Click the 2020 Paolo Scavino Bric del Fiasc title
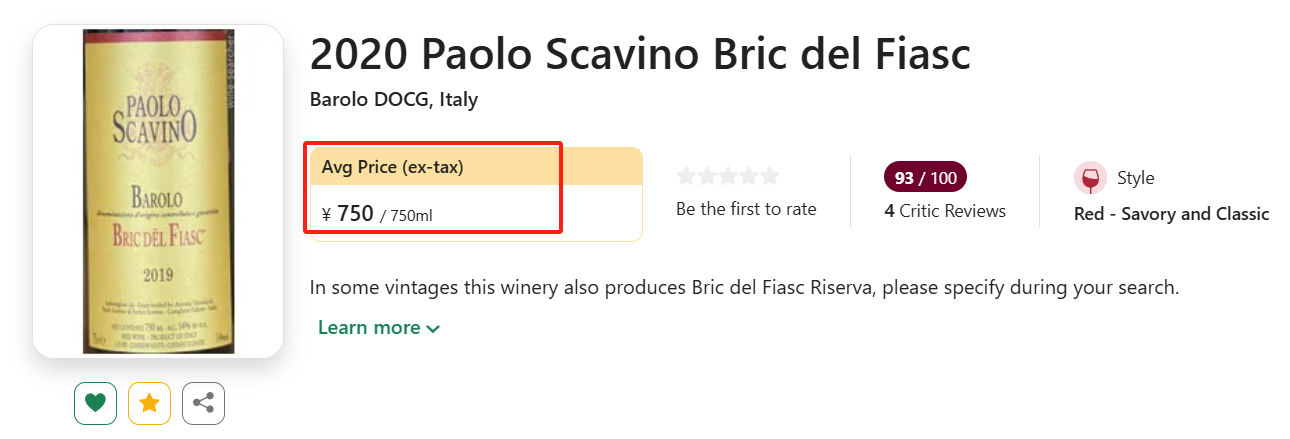This screenshot has width=1290, height=439. (640, 54)
